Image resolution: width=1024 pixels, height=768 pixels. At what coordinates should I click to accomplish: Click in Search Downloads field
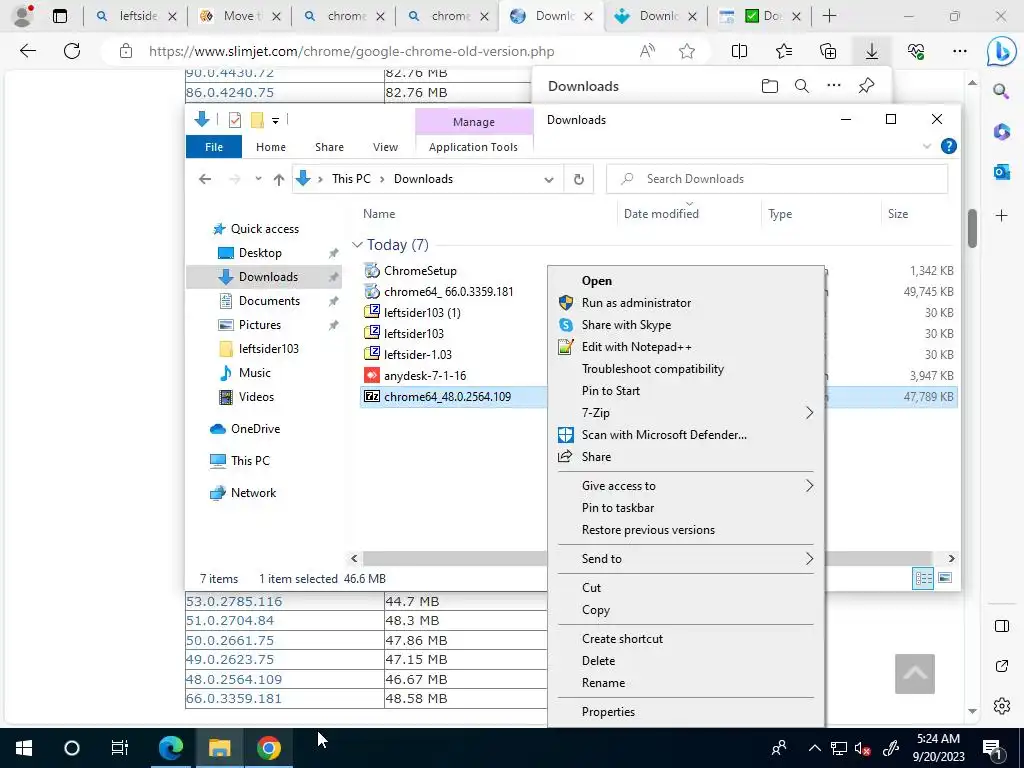click(x=777, y=179)
